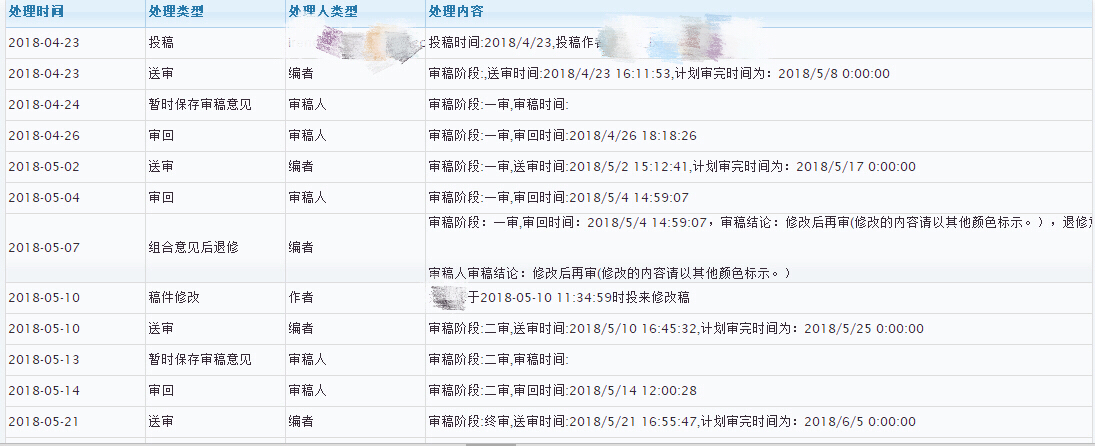Click content with 送审时间:2018/5/21 16:55:47

coord(673,422)
